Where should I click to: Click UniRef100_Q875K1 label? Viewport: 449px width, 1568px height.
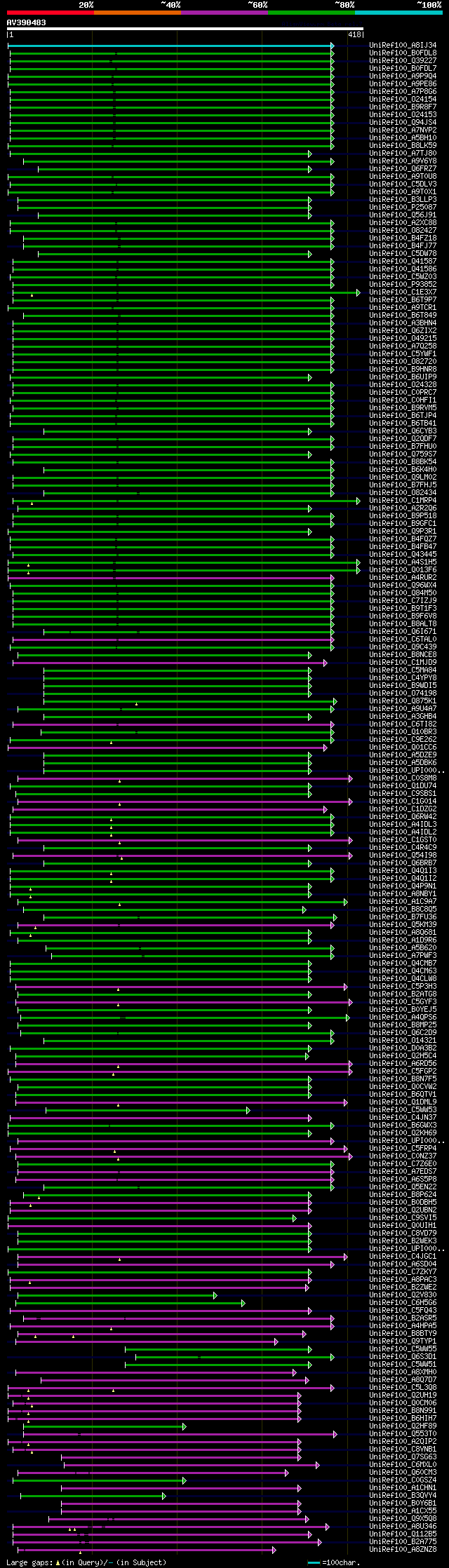coord(403,701)
